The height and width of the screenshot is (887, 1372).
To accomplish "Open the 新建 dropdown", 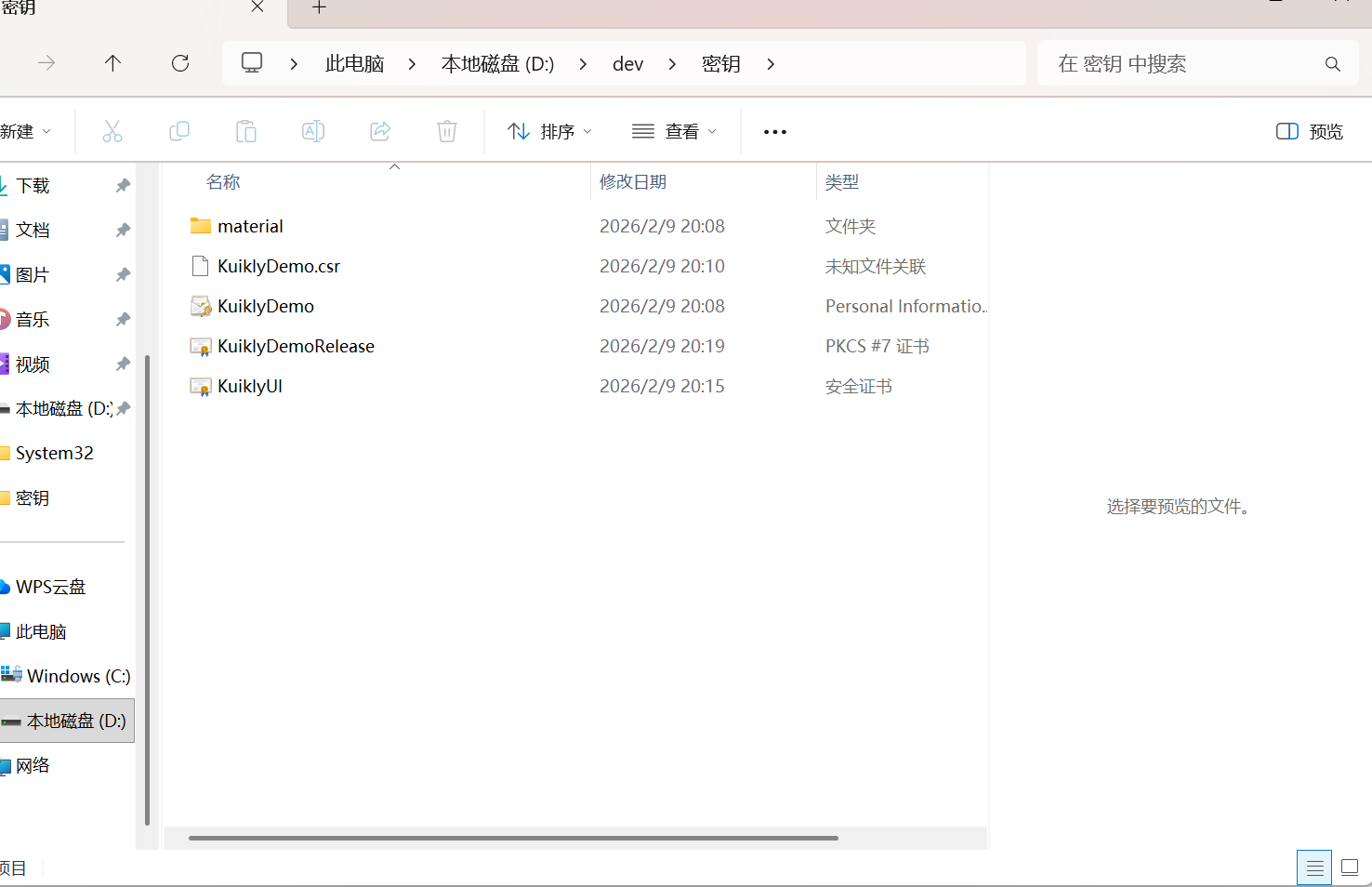I will coord(26,132).
